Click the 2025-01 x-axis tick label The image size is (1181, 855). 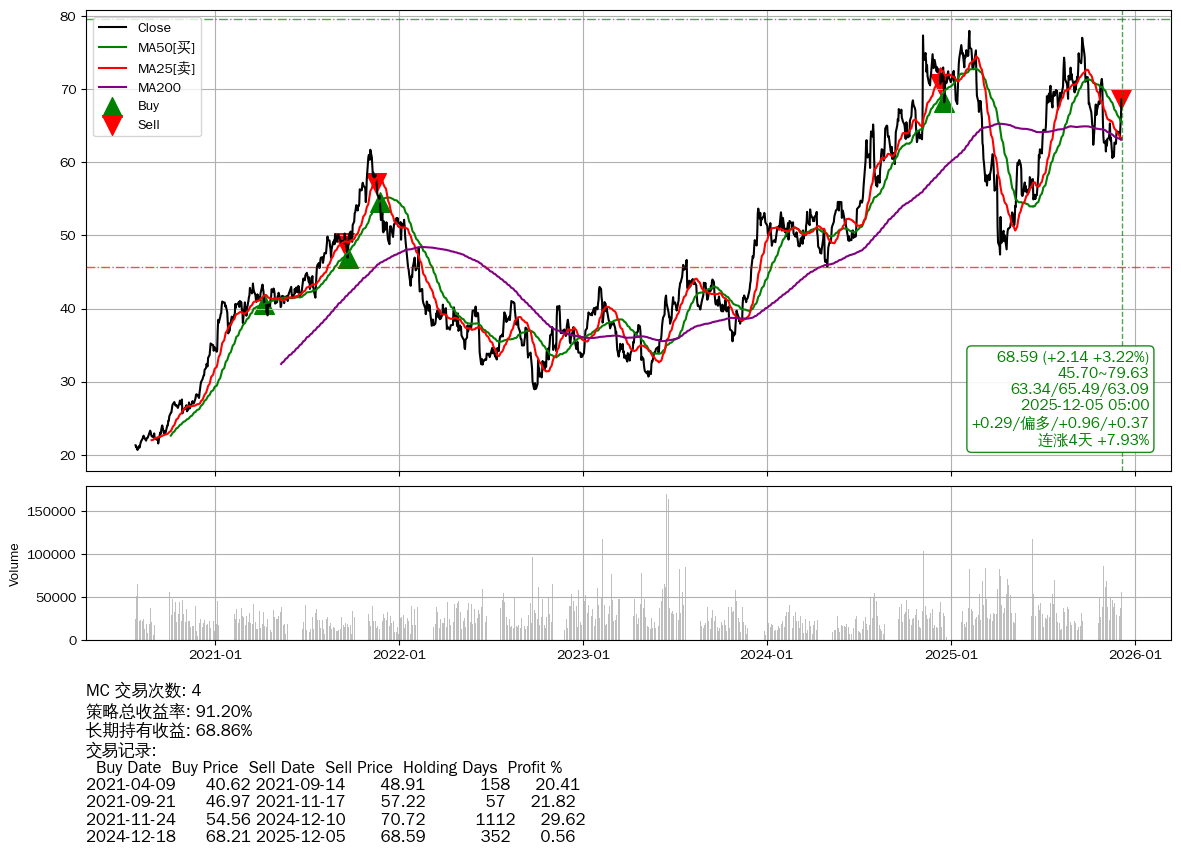coord(951,656)
